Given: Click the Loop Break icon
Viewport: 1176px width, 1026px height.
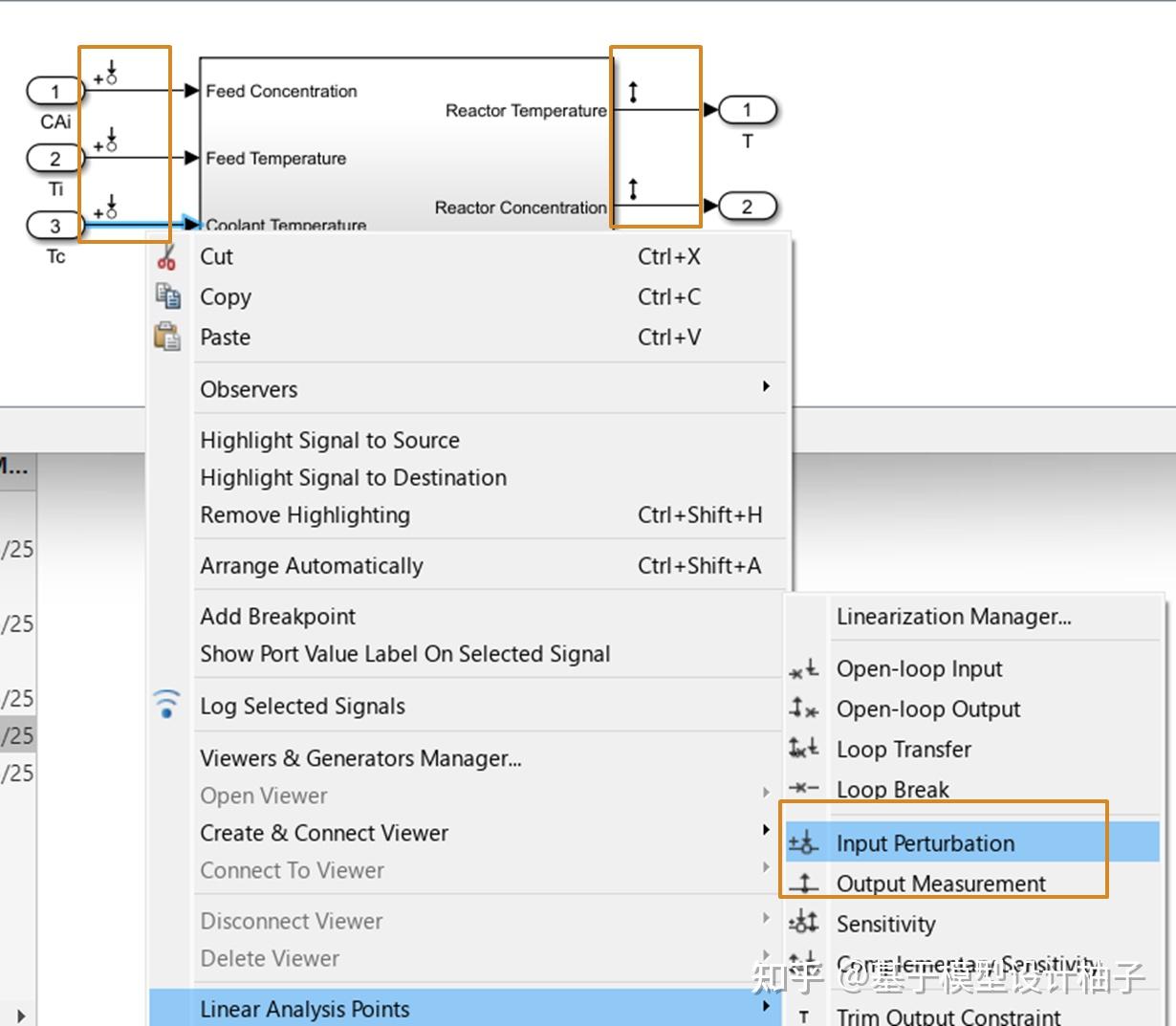Looking at the screenshot, I should [x=803, y=789].
